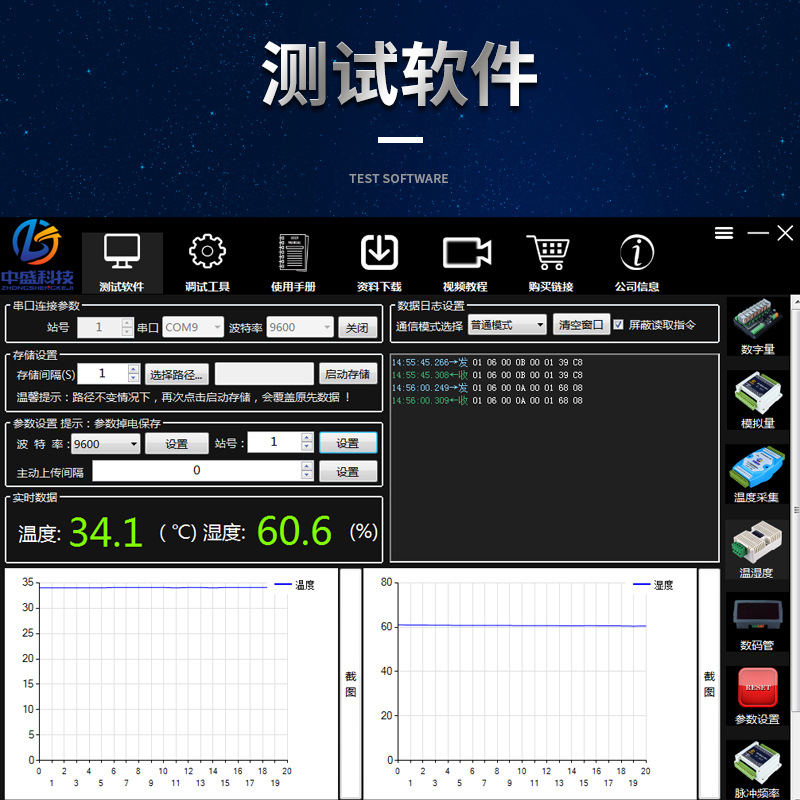800x800 pixels.
Task: Click the 存储间隔(S) input field
Action: 102,373
